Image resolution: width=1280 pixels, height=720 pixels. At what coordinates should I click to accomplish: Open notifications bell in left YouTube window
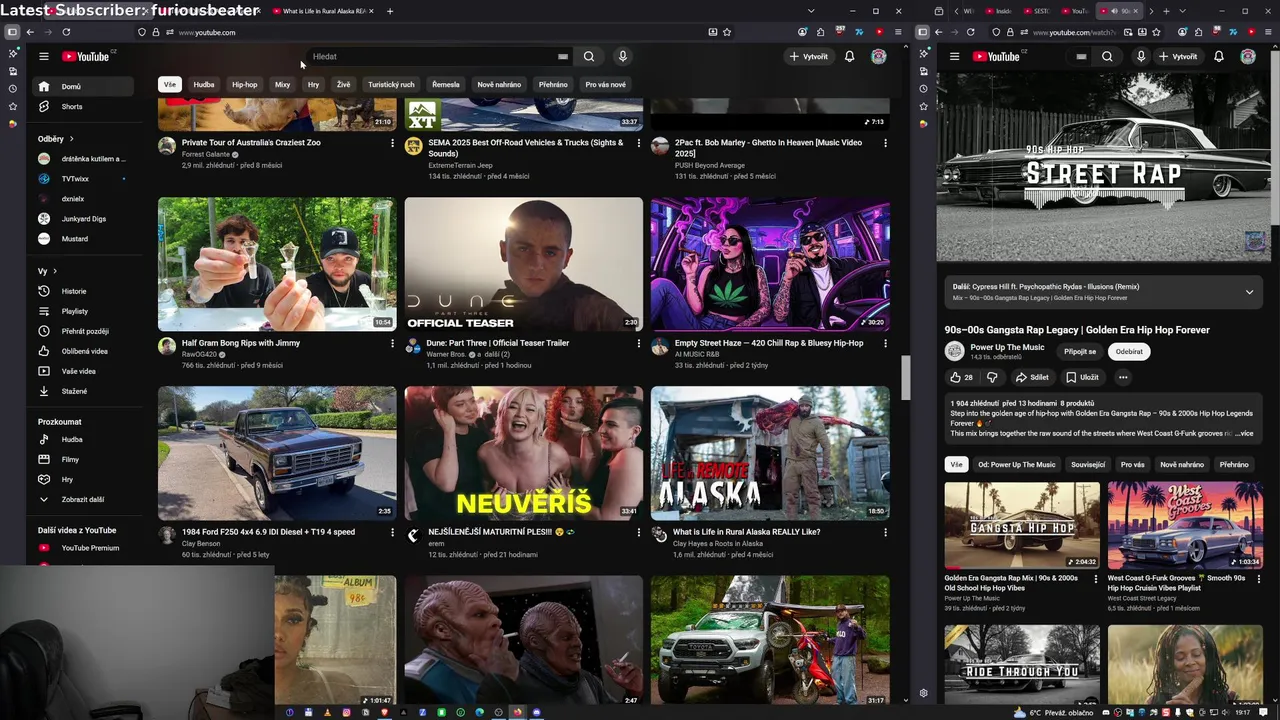pos(849,57)
